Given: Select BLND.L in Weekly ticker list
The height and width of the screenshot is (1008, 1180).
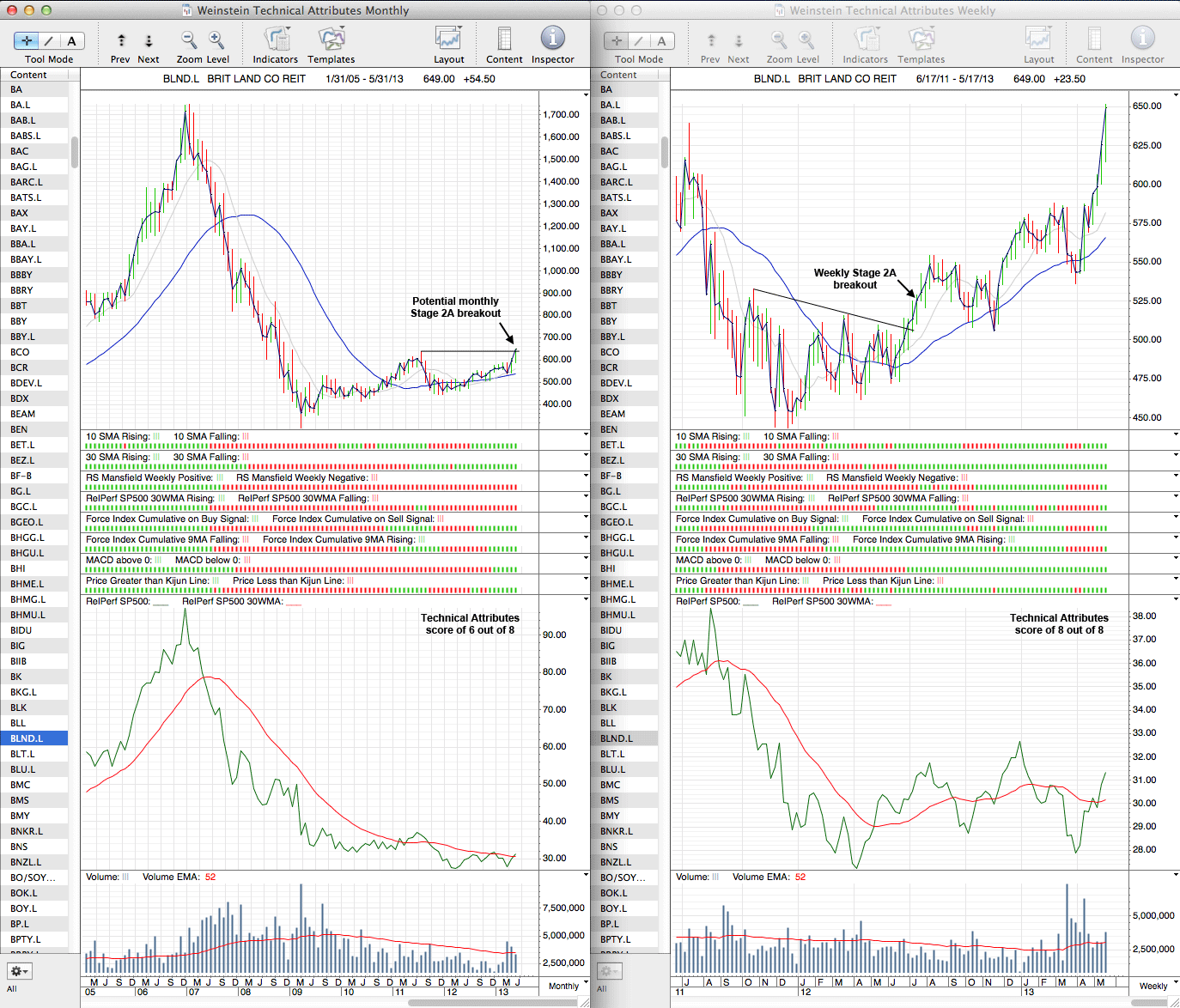Looking at the screenshot, I should pyautogui.click(x=624, y=738).
